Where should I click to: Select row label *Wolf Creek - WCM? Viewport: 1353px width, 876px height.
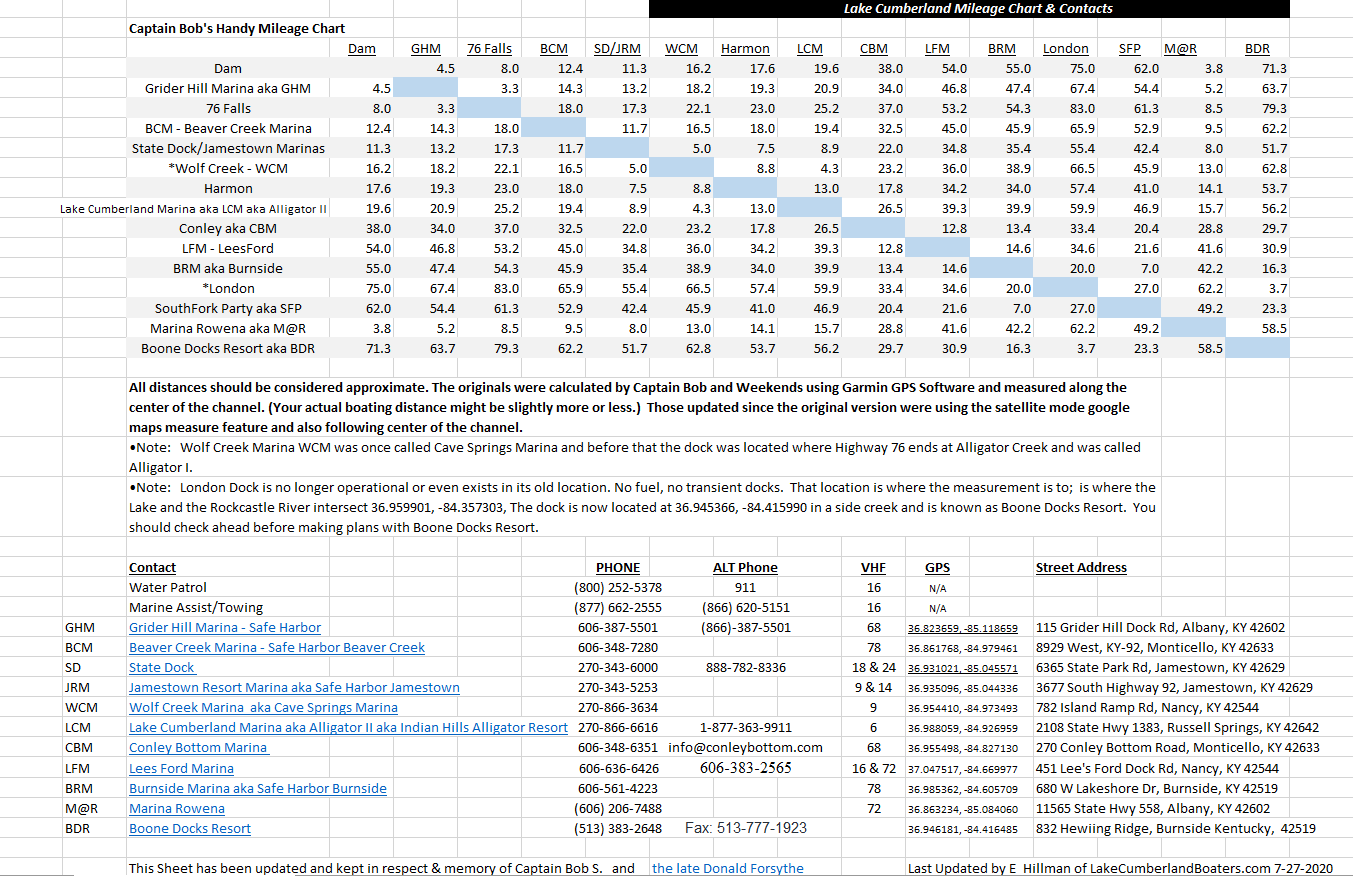tap(228, 169)
